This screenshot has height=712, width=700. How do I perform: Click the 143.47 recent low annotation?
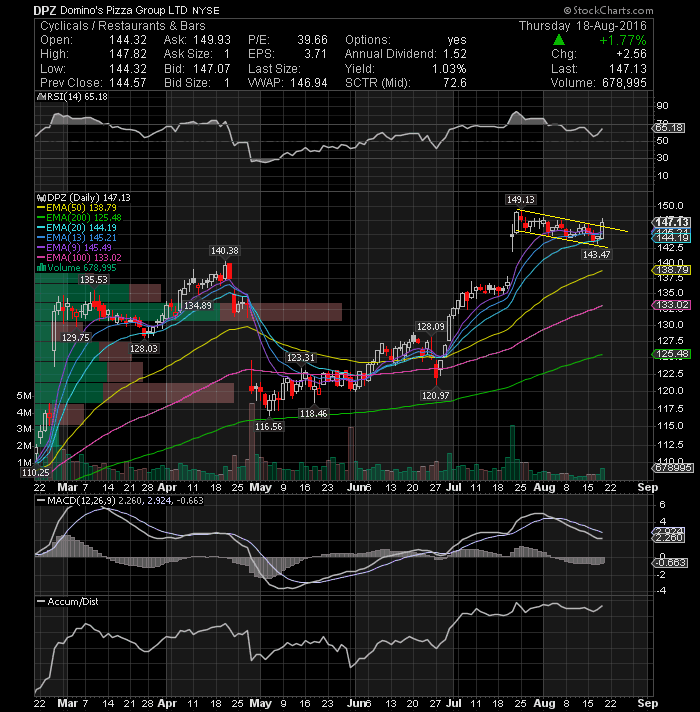click(596, 255)
